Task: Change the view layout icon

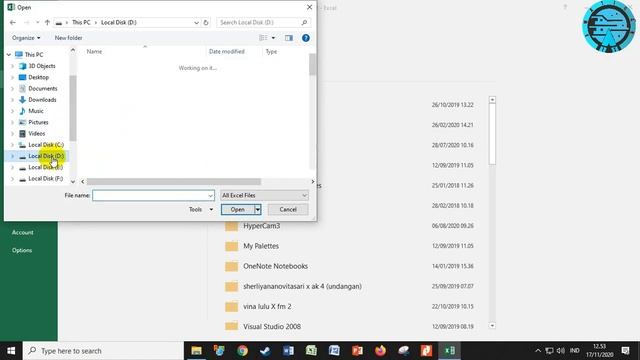Action: pos(263,38)
